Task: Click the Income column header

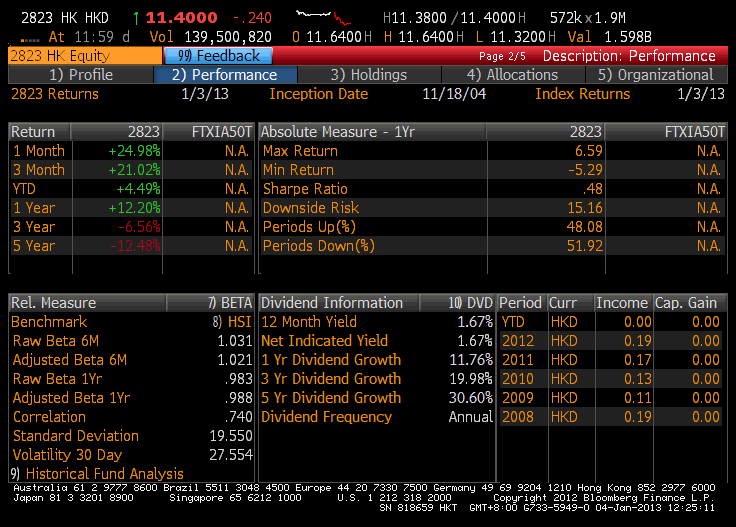Action: [622, 303]
